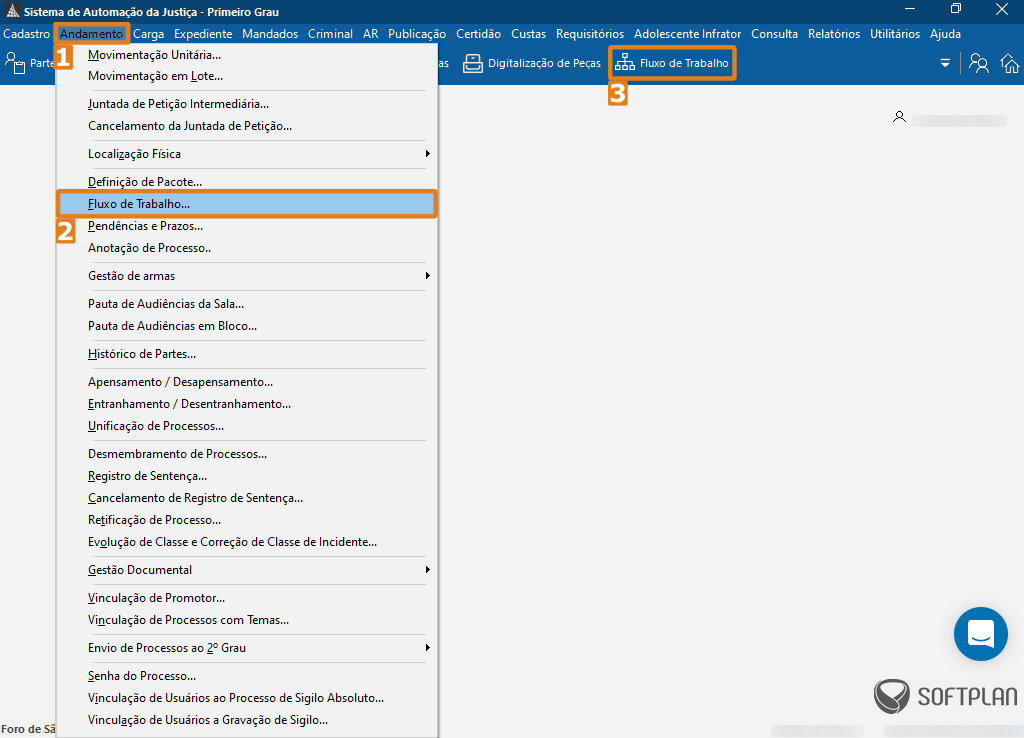Open the Utilitários menu
This screenshot has height=738, width=1024.
click(895, 34)
